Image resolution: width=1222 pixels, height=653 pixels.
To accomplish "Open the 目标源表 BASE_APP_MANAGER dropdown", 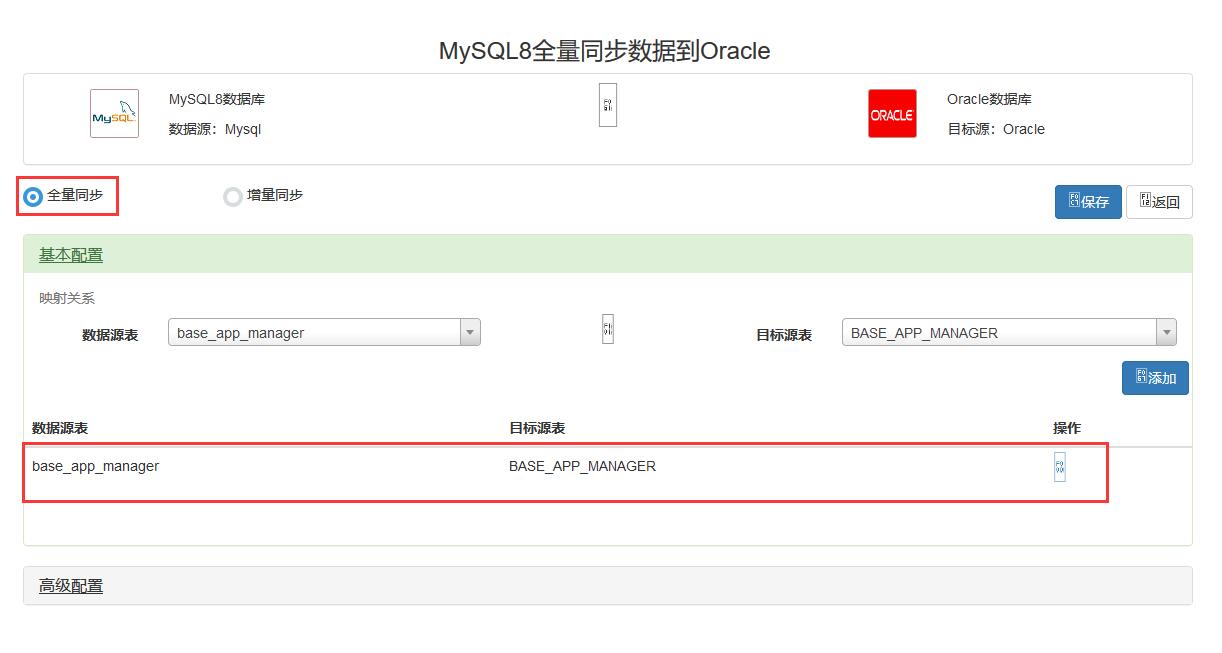I will [x=1009, y=333].
